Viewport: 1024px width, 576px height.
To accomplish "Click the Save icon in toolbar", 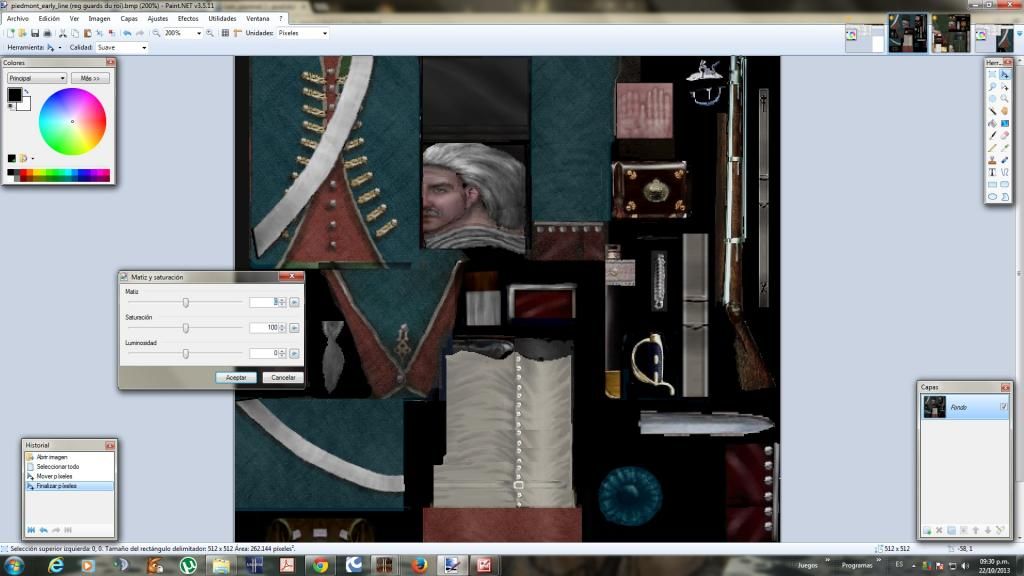I will click(35, 33).
